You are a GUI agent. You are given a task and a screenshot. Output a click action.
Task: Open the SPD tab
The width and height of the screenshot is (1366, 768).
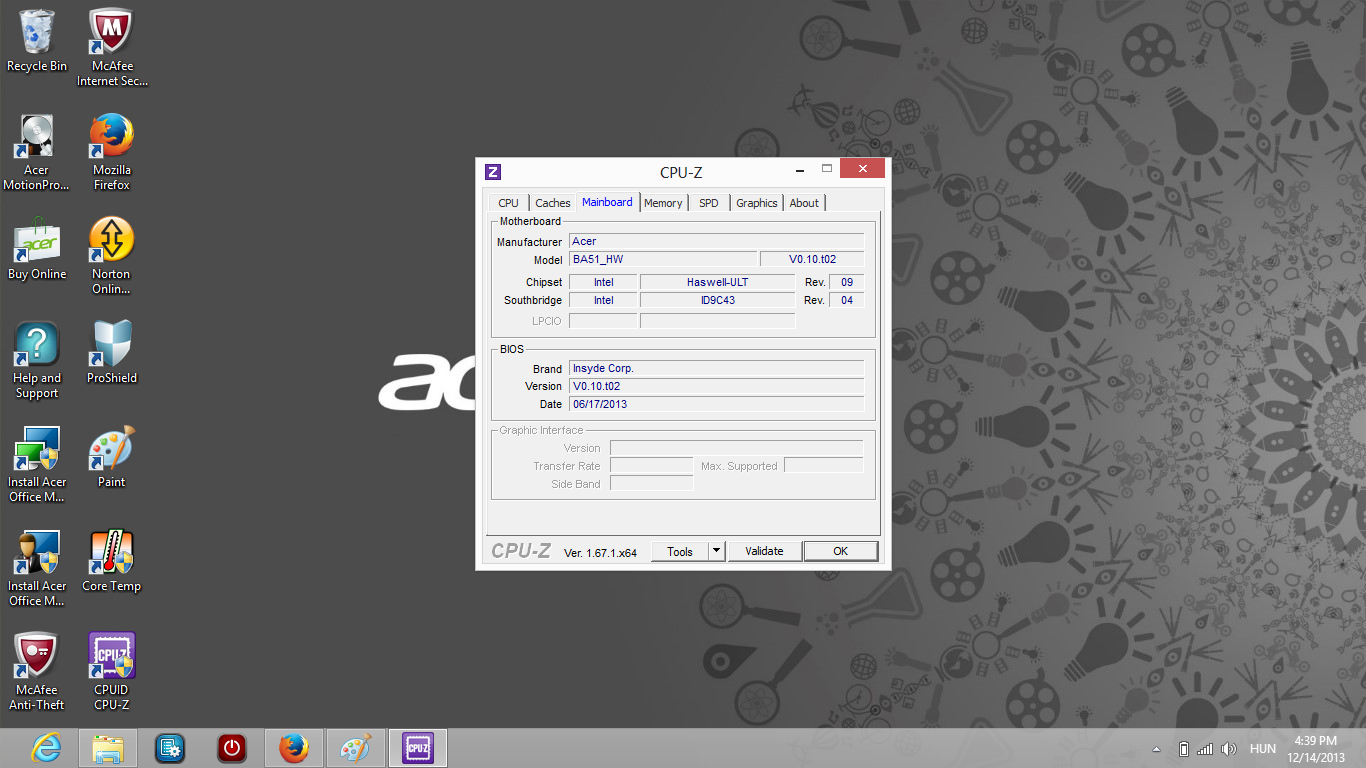tap(708, 203)
